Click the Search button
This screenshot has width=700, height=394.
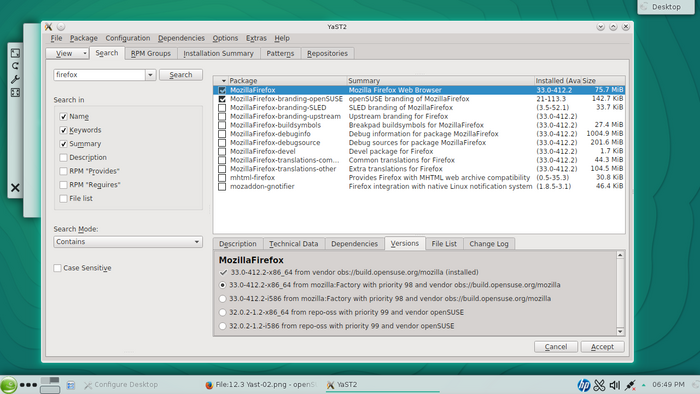(181, 75)
